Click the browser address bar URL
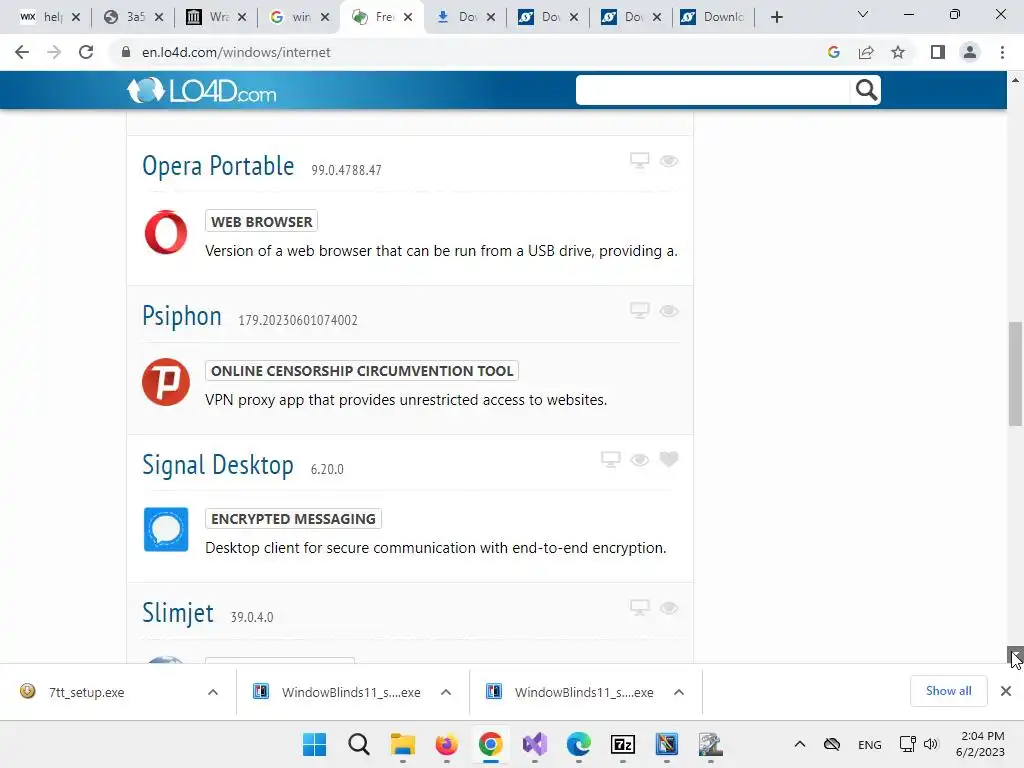The width and height of the screenshot is (1024, 768). (236, 52)
